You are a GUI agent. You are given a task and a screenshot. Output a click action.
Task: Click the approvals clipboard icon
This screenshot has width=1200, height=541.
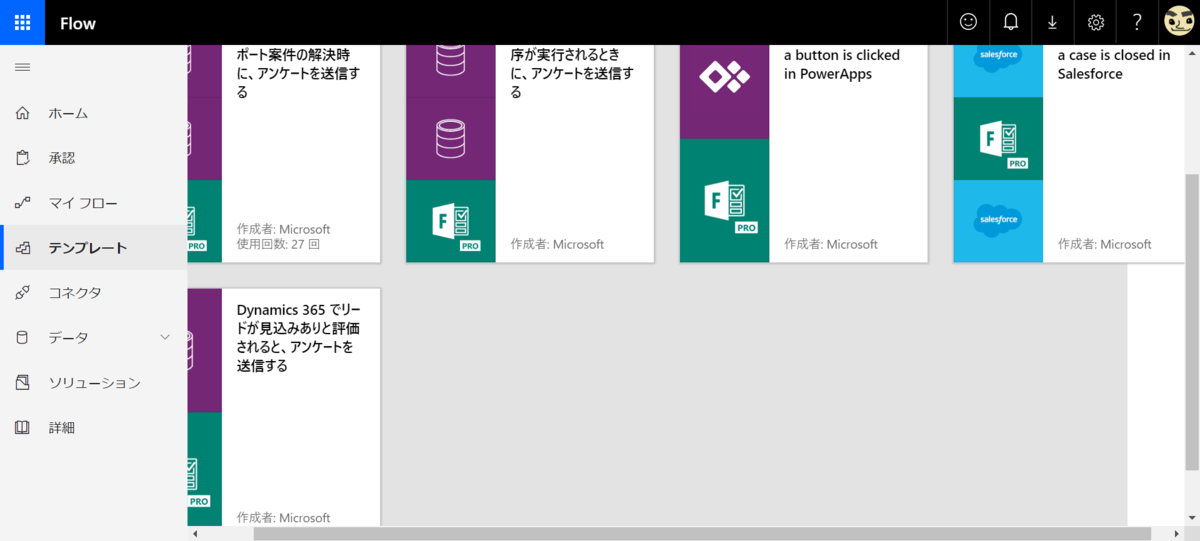(x=23, y=158)
